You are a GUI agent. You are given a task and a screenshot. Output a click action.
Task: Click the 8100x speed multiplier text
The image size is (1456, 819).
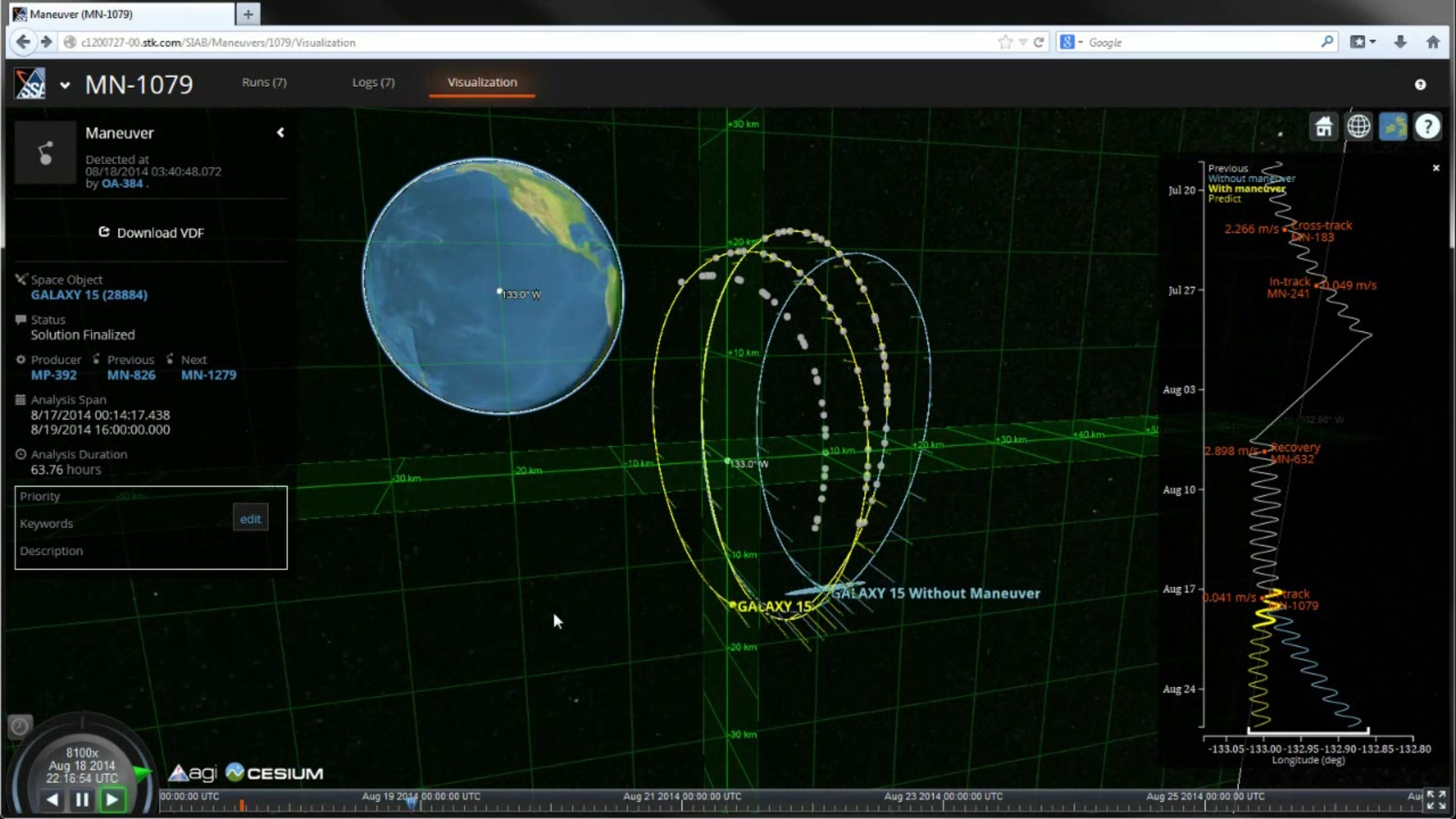pos(82,753)
